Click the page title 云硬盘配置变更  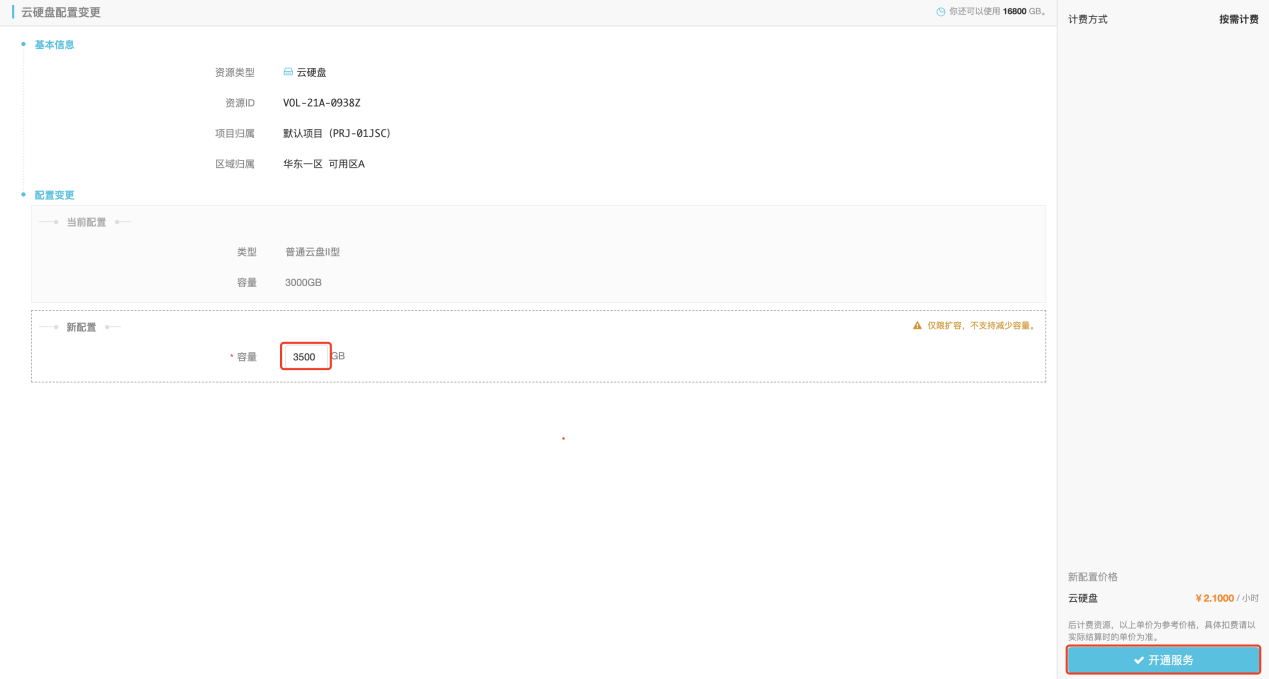(61, 12)
